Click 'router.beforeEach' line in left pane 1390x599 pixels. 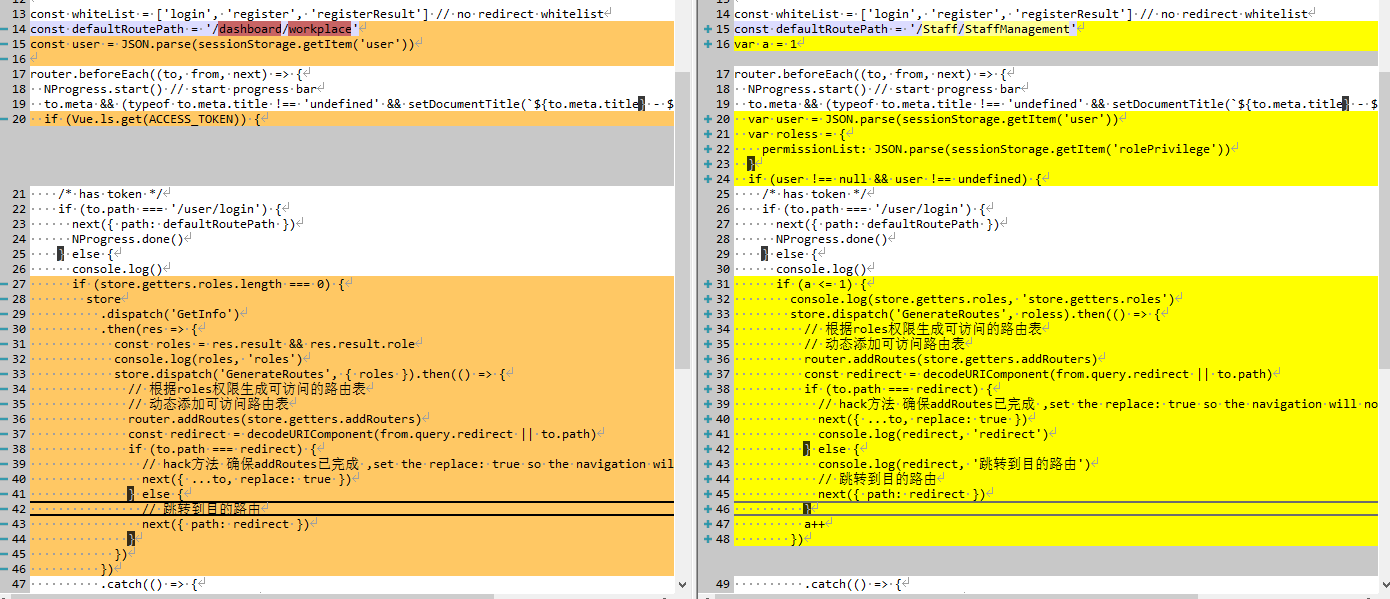click(x=166, y=74)
